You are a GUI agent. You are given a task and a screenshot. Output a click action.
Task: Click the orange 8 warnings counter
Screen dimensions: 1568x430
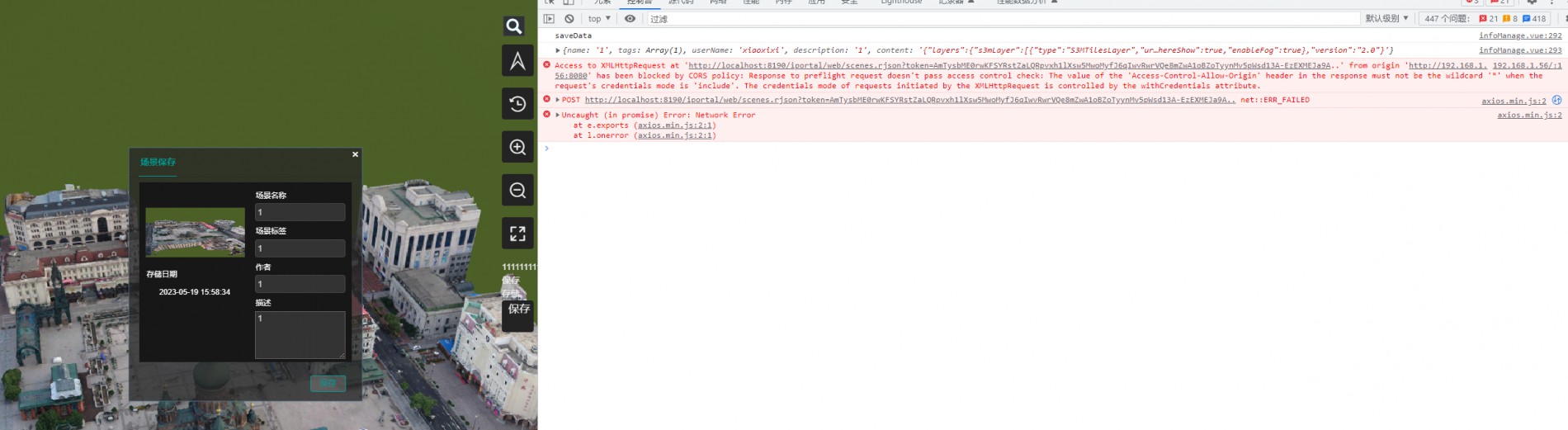1510,18
